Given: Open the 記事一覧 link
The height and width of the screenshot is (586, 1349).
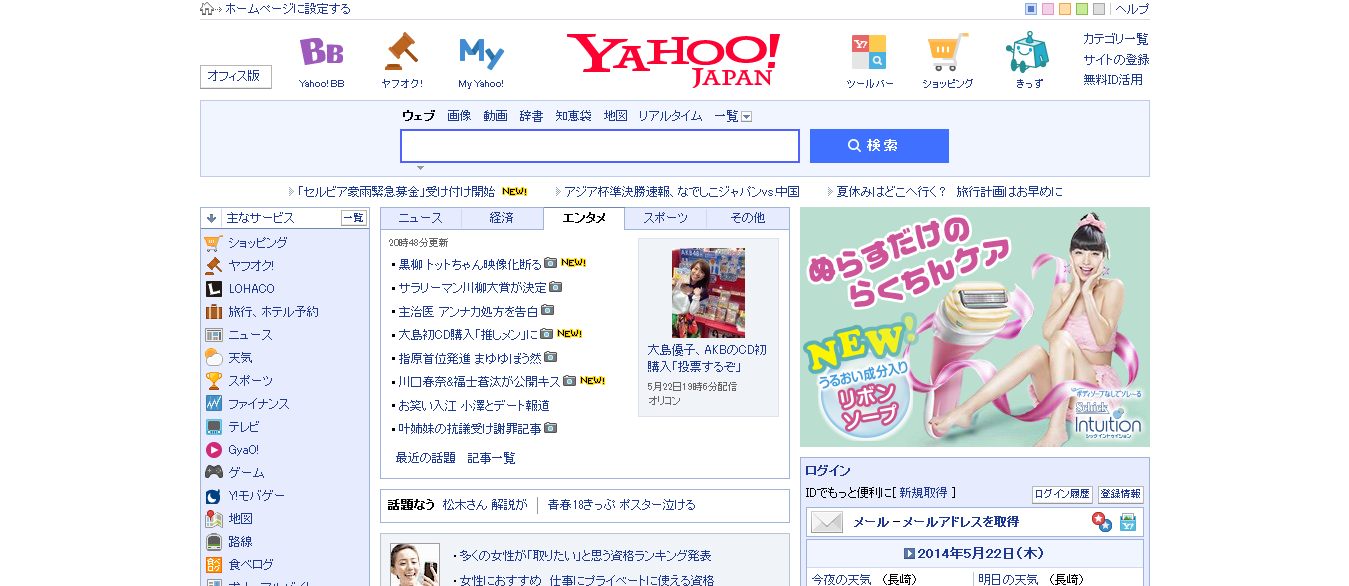Looking at the screenshot, I should click(x=492, y=458).
